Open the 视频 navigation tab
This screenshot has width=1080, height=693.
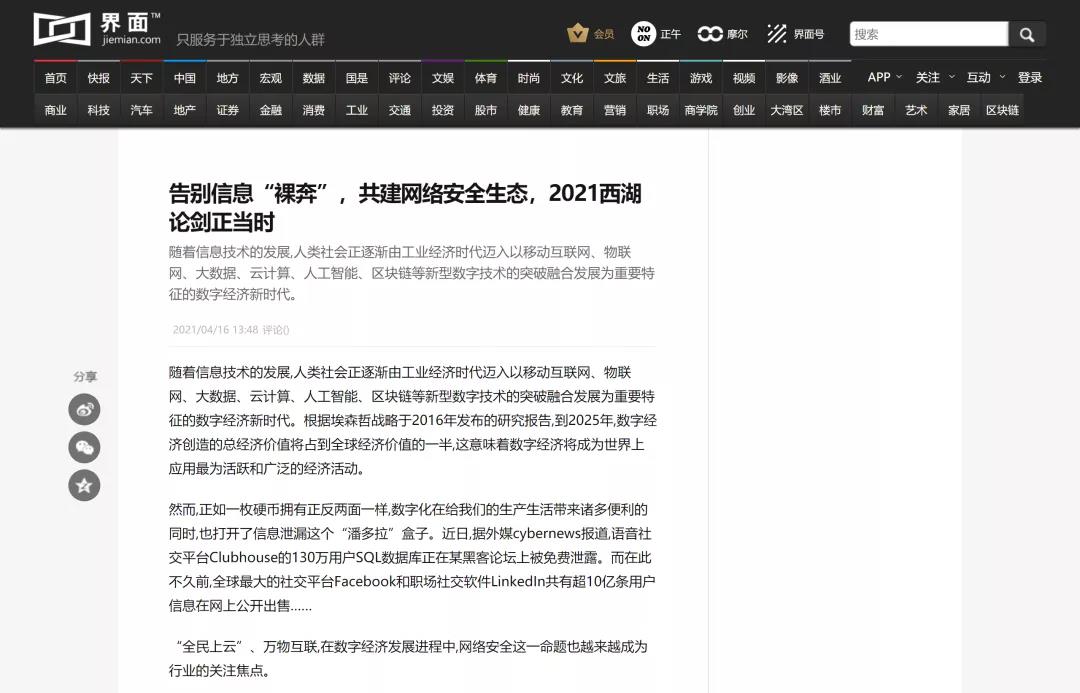coord(744,78)
